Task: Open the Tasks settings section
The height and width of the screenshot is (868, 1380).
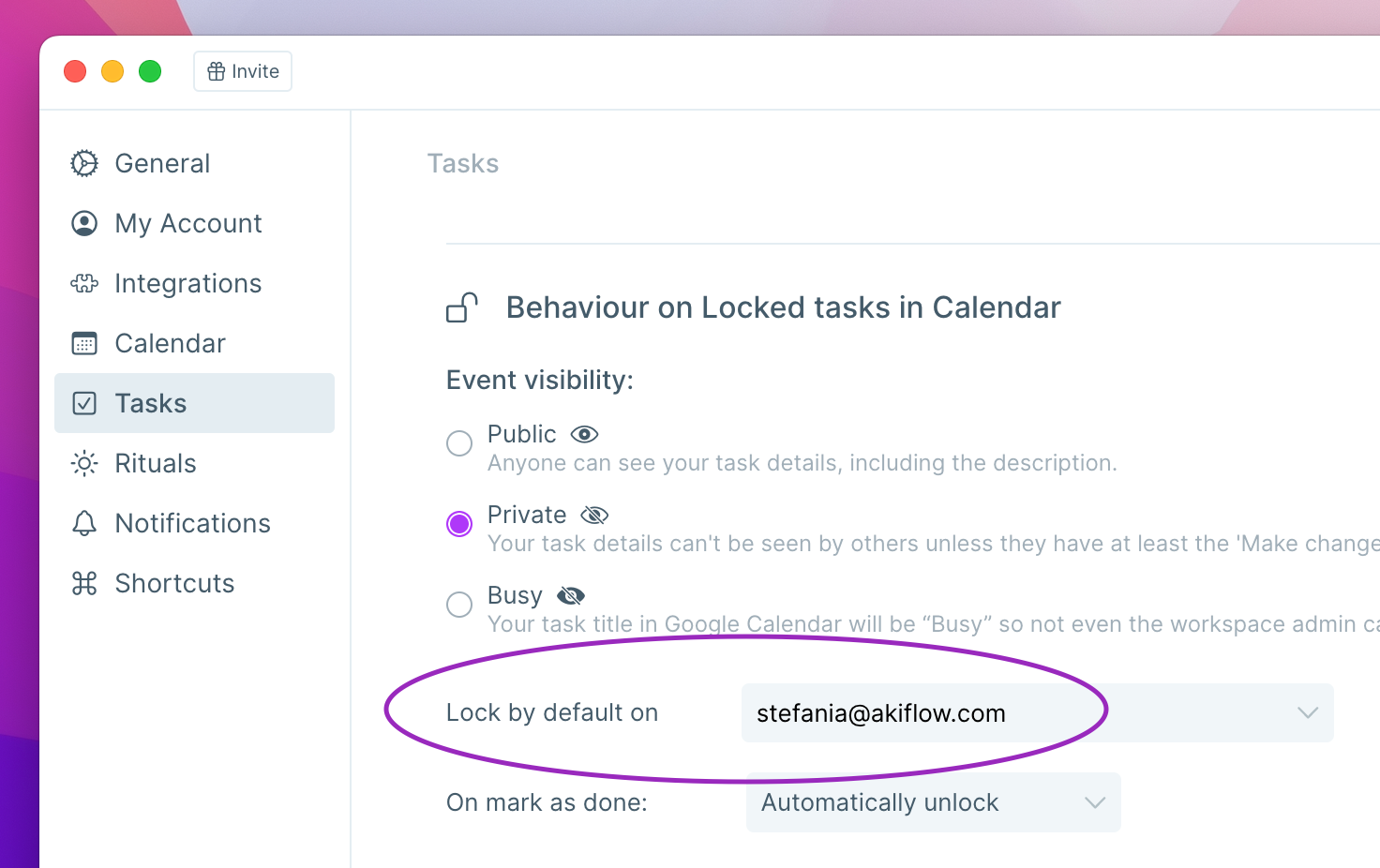Action: tap(195, 403)
